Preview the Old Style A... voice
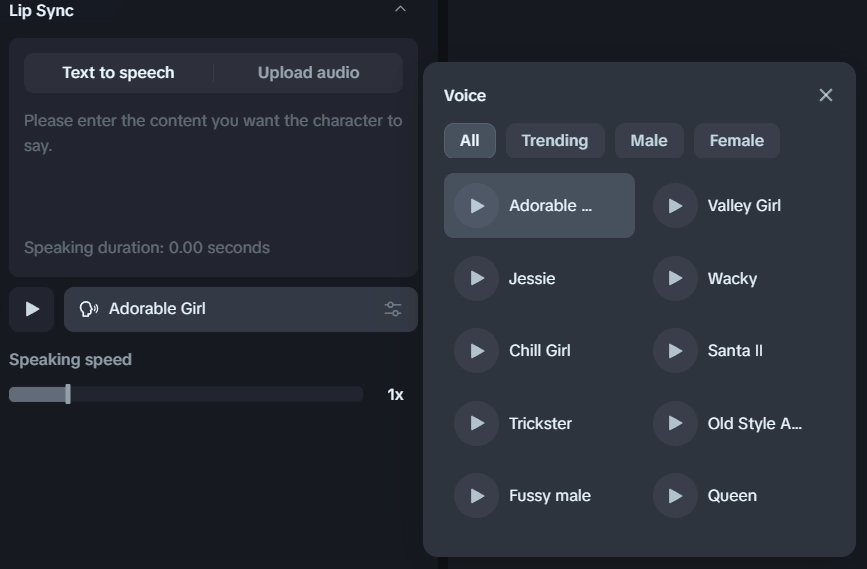This screenshot has height=569, width=867. click(x=675, y=423)
